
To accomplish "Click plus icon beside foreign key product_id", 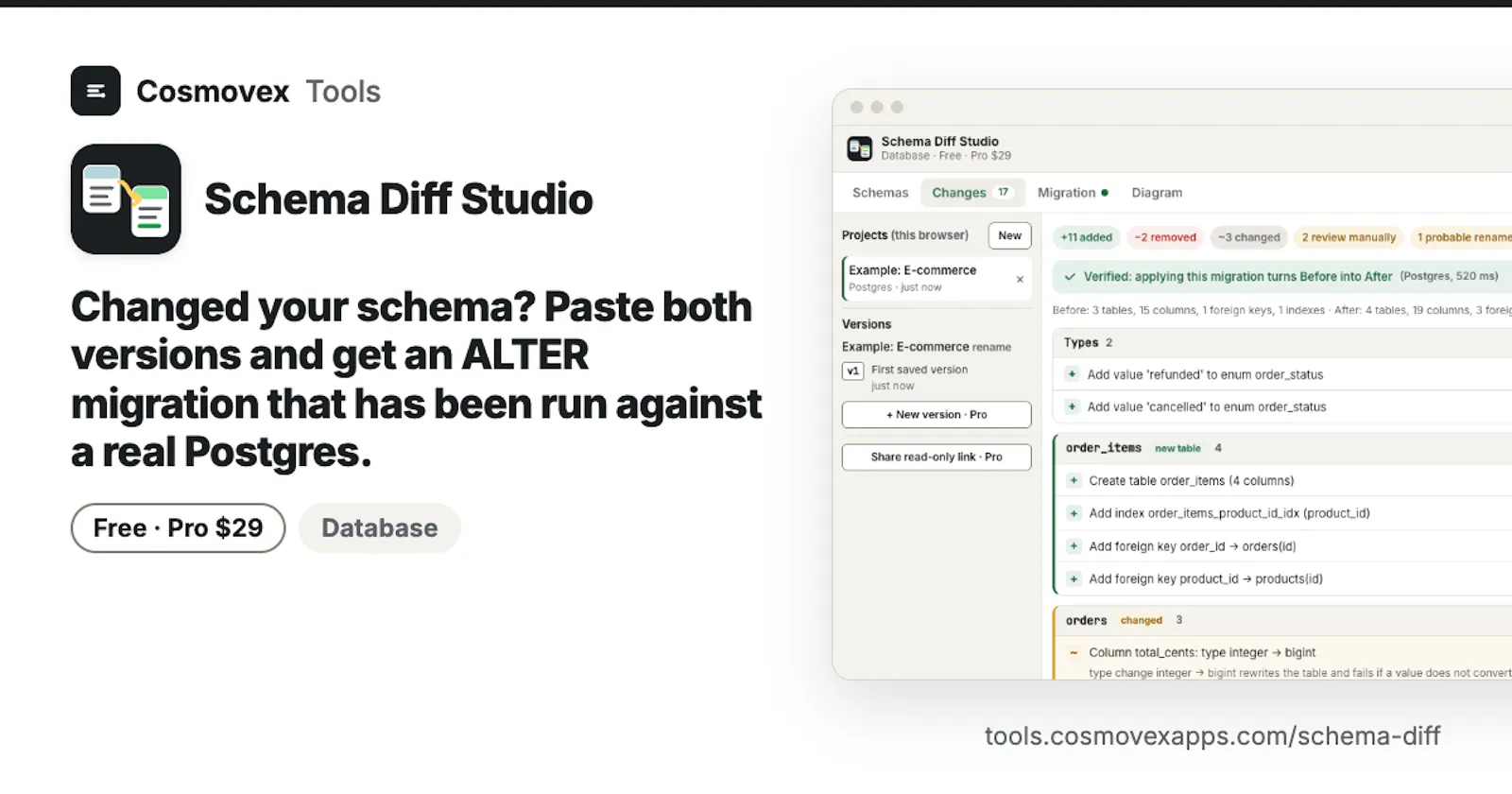I will tap(1074, 578).
